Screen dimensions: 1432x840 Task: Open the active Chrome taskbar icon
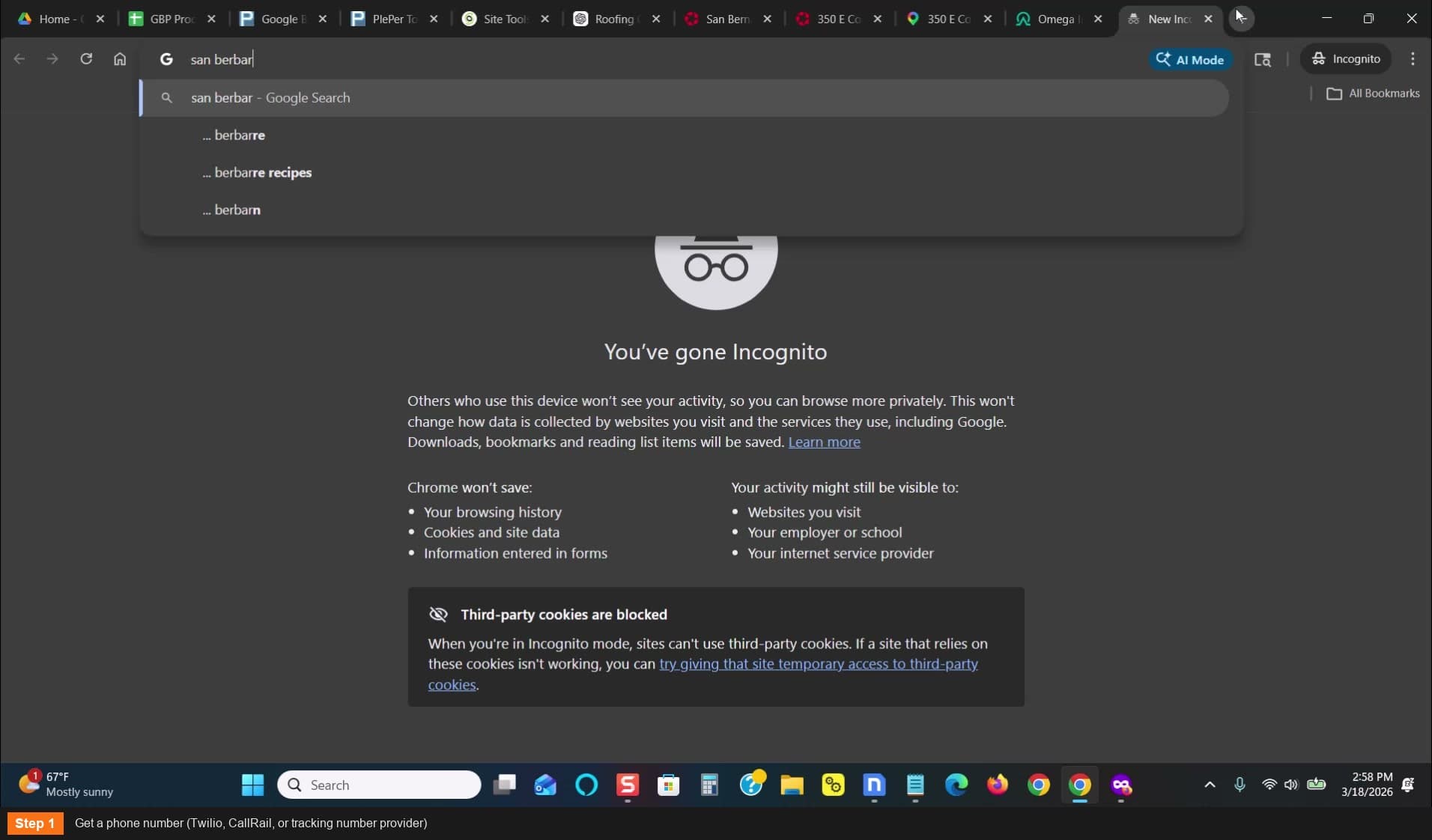pos(1080,785)
